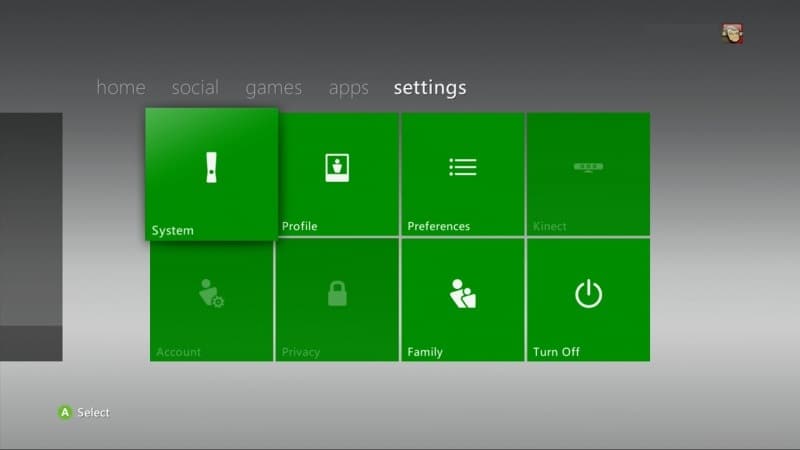This screenshot has height=450, width=800.
Task: Open the Family settings tile
Action: (463, 300)
